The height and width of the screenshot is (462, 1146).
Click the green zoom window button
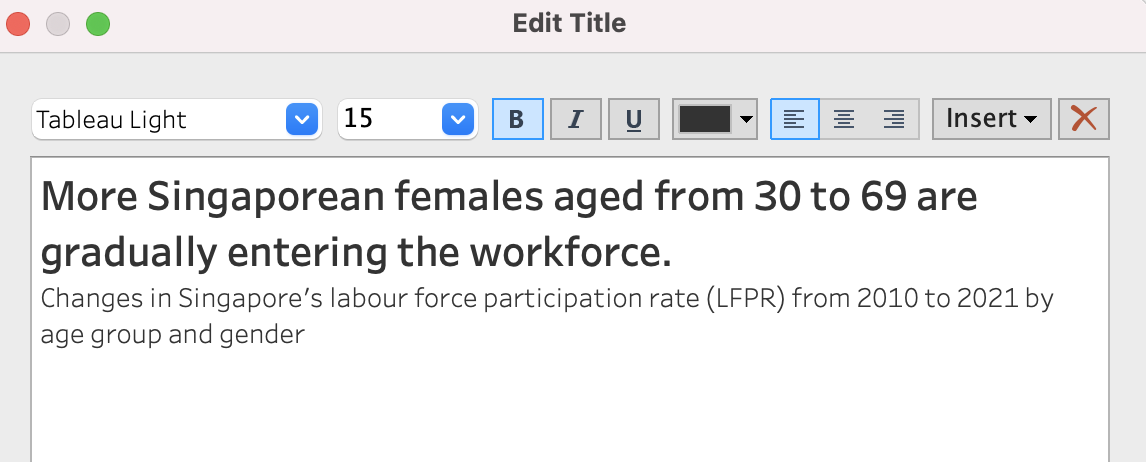(x=97, y=24)
